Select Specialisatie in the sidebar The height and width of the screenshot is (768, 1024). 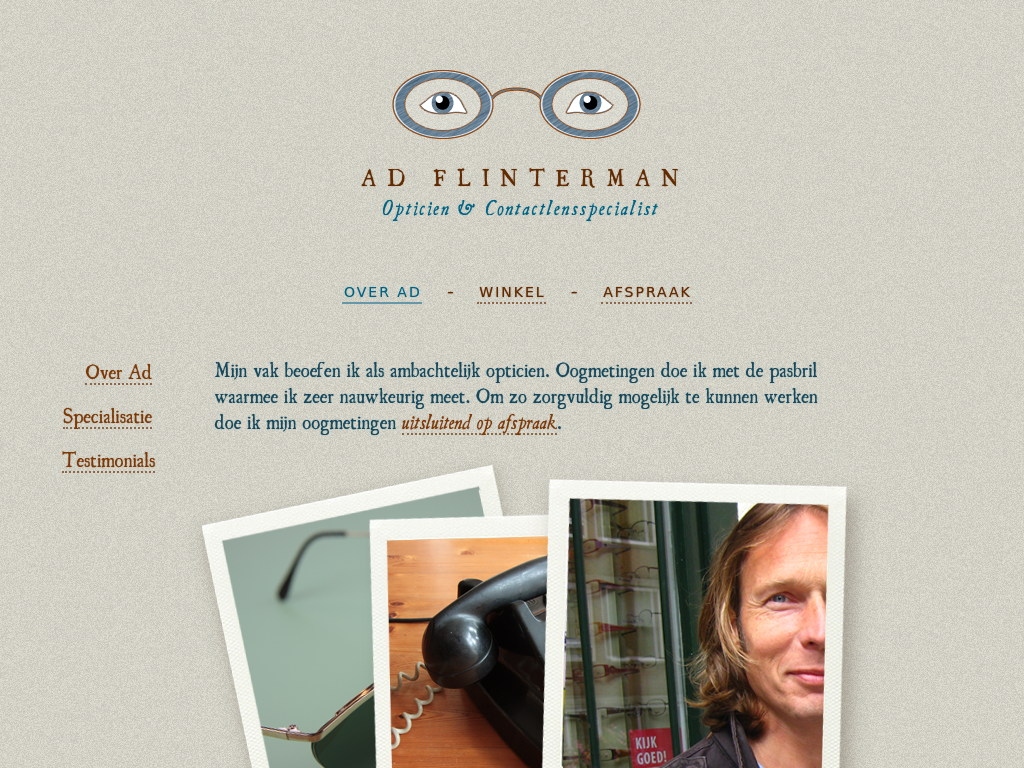point(108,417)
